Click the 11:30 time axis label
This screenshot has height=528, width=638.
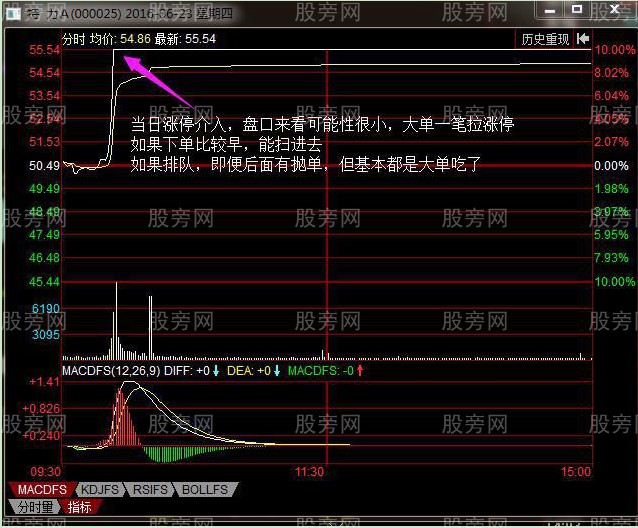[309, 472]
